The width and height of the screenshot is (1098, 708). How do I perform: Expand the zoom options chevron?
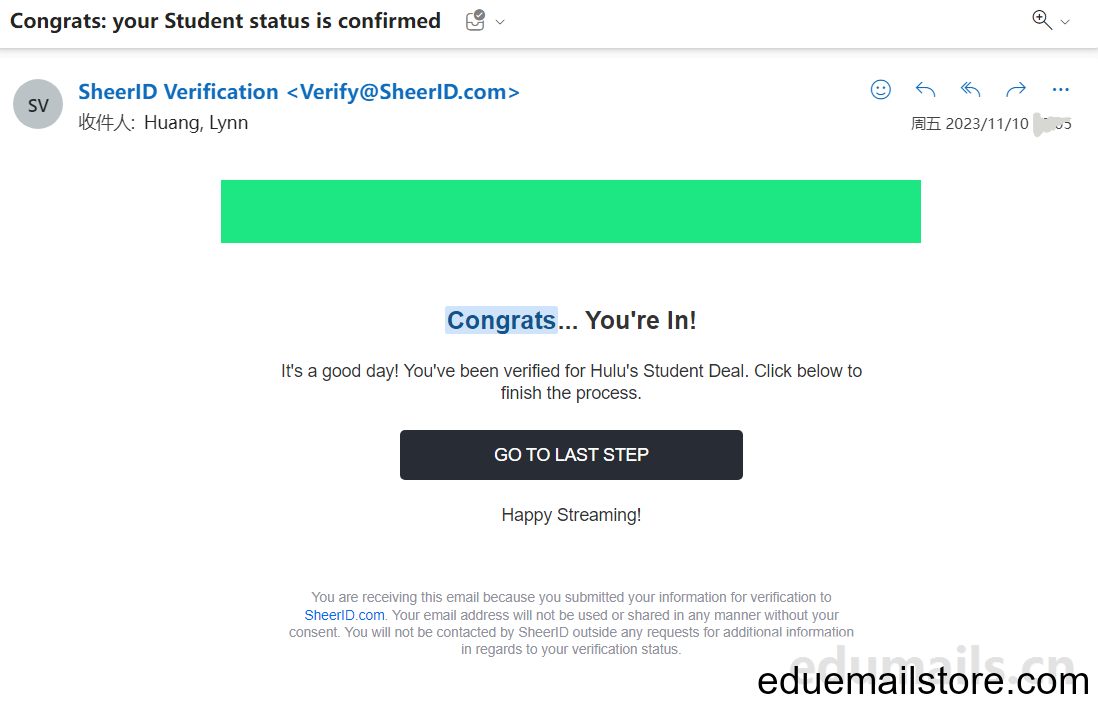coord(1065,22)
